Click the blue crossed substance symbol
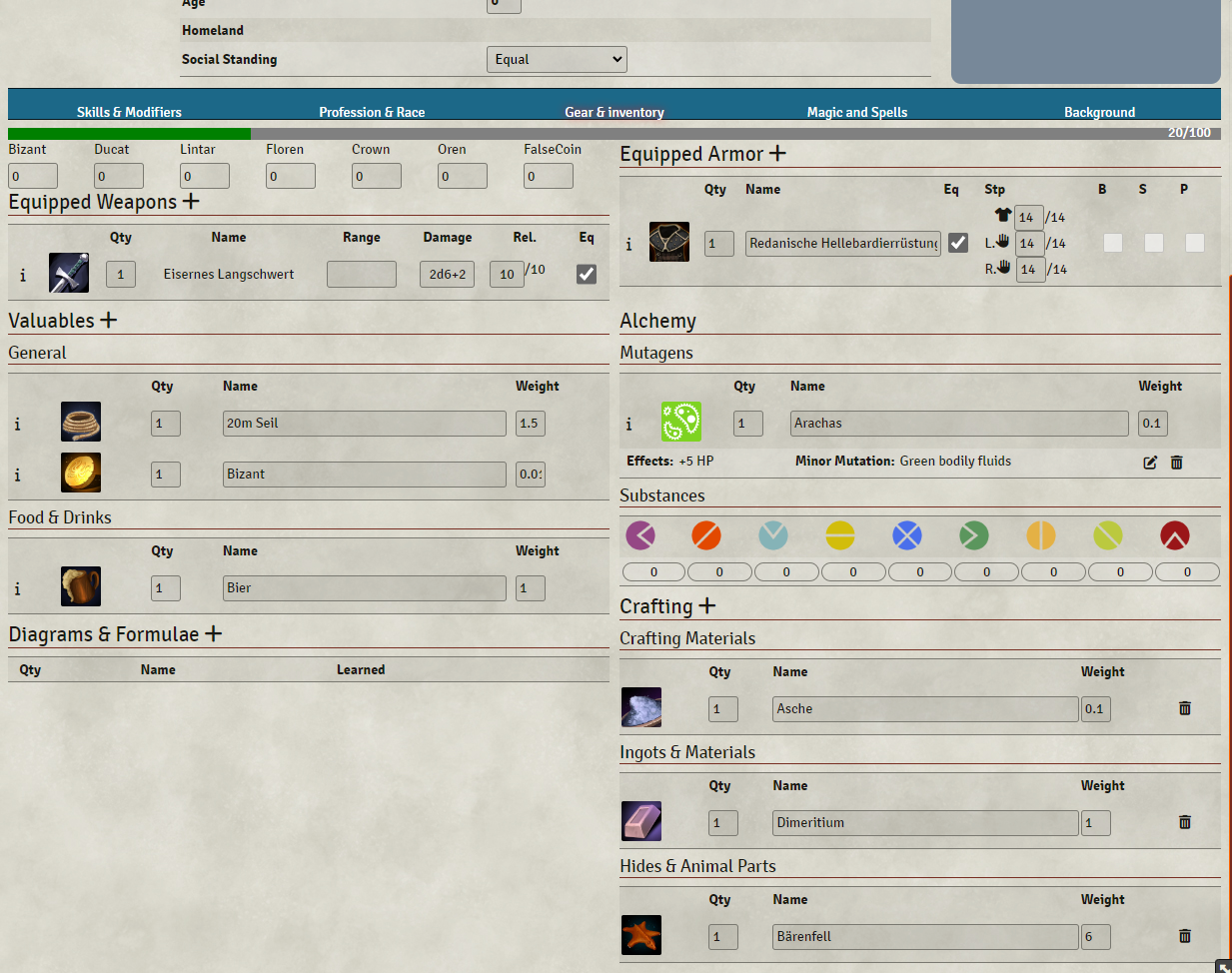This screenshot has height=973, width=1232. (x=907, y=535)
